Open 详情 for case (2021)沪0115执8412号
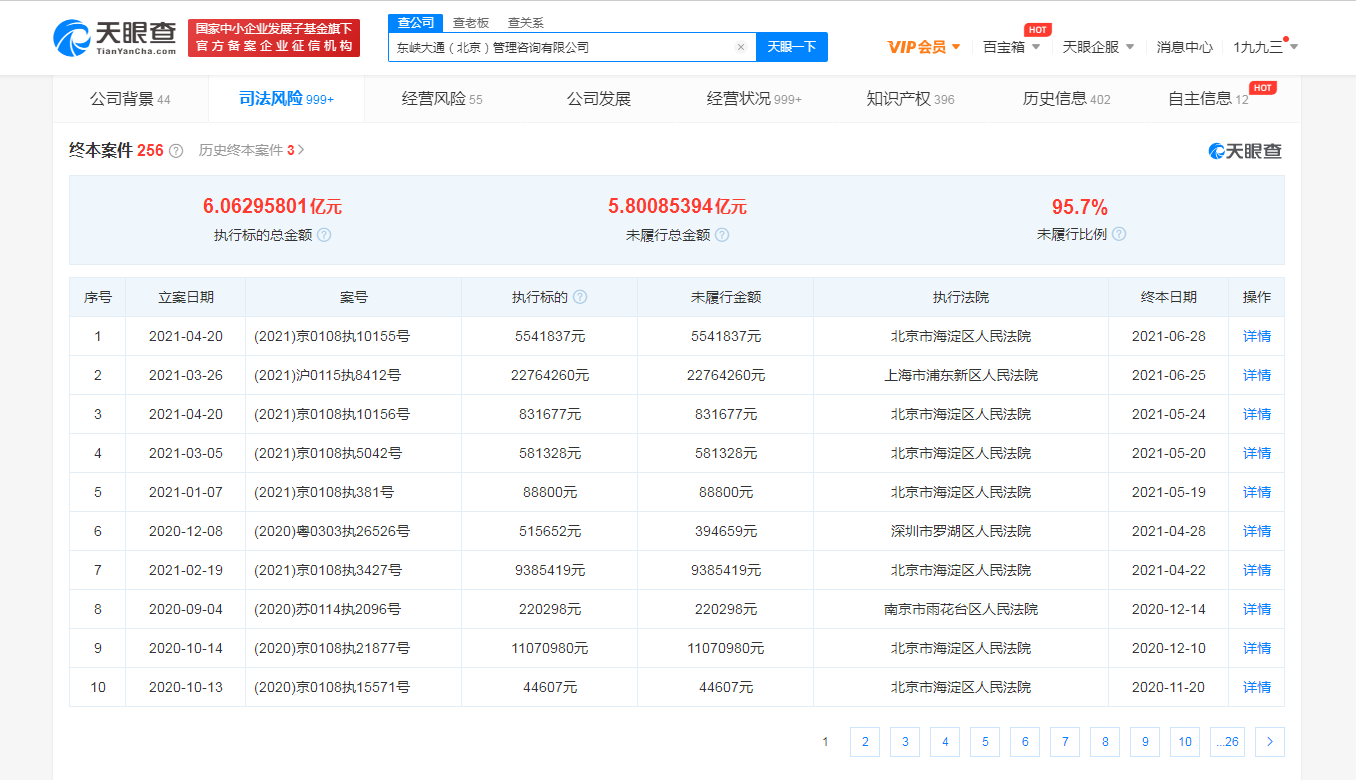Image resolution: width=1356 pixels, height=780 pixels. click(1256, 375)
